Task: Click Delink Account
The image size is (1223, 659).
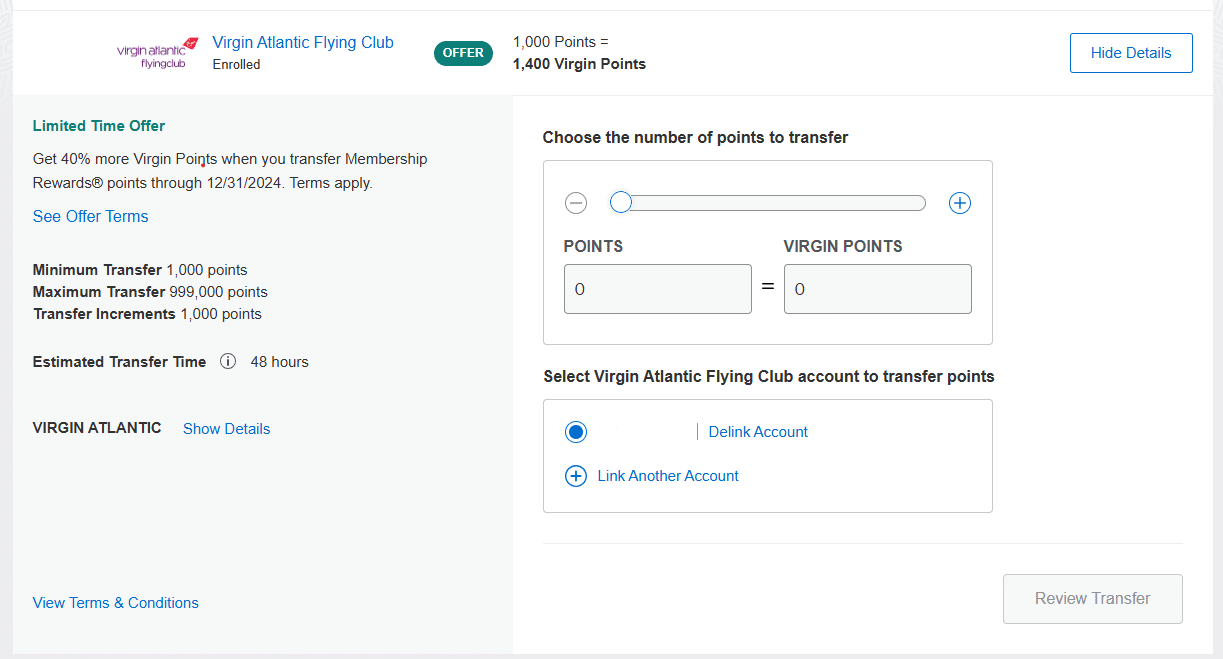Action: click(x=758, y=432)
